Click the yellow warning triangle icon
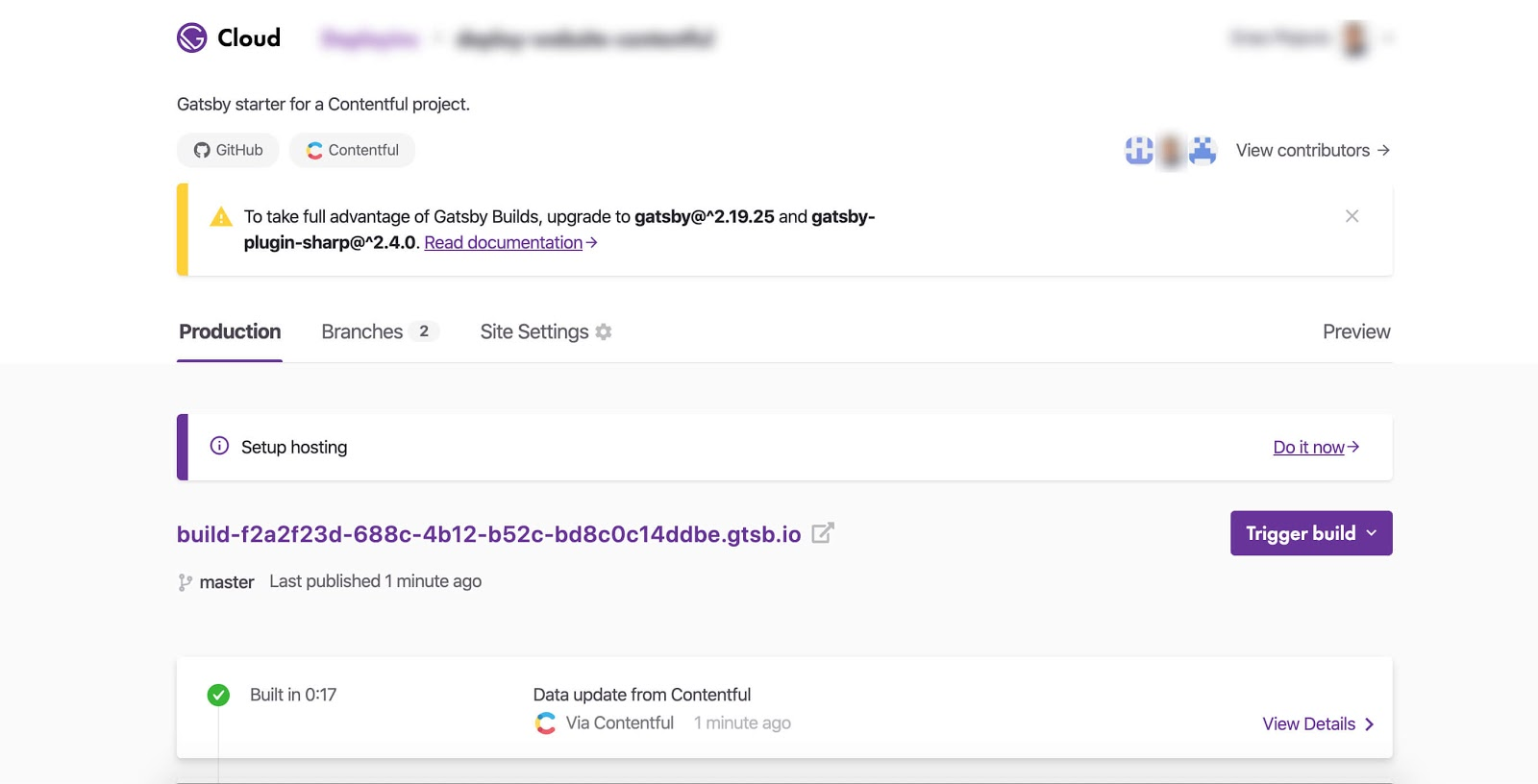The height and width of the screenshot is (784, 1538). point(221,216)
